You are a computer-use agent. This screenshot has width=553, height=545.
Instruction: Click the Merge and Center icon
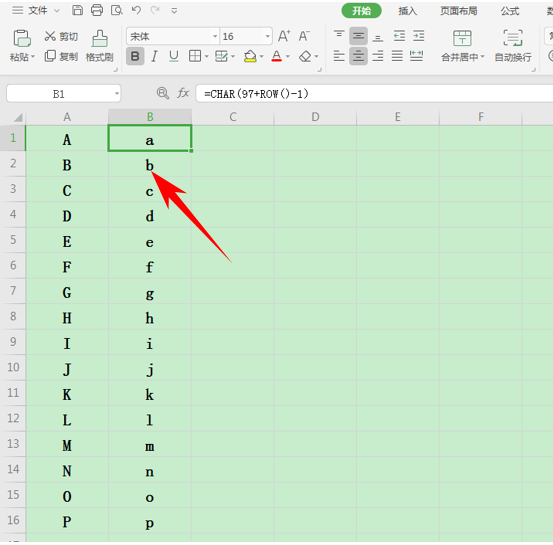[x=462, y=46]
